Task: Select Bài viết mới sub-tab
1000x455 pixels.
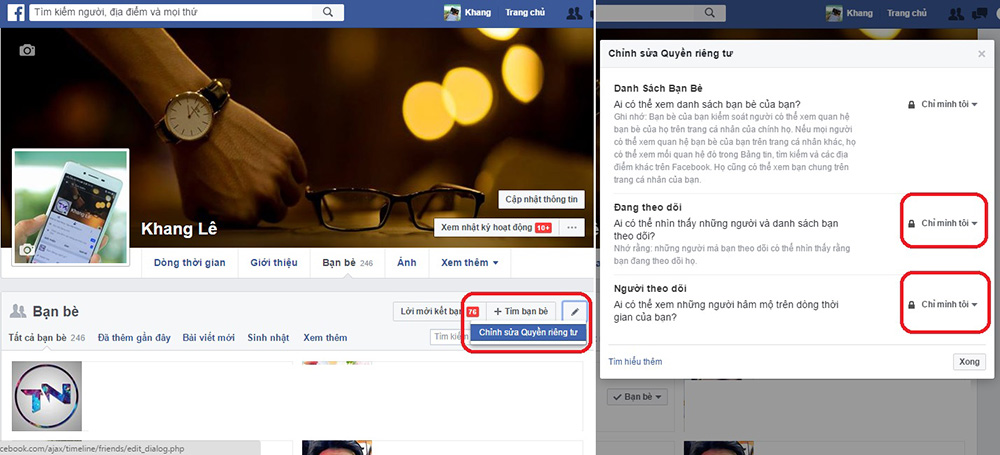Action: pyautogui.click(x=209, y=338)
